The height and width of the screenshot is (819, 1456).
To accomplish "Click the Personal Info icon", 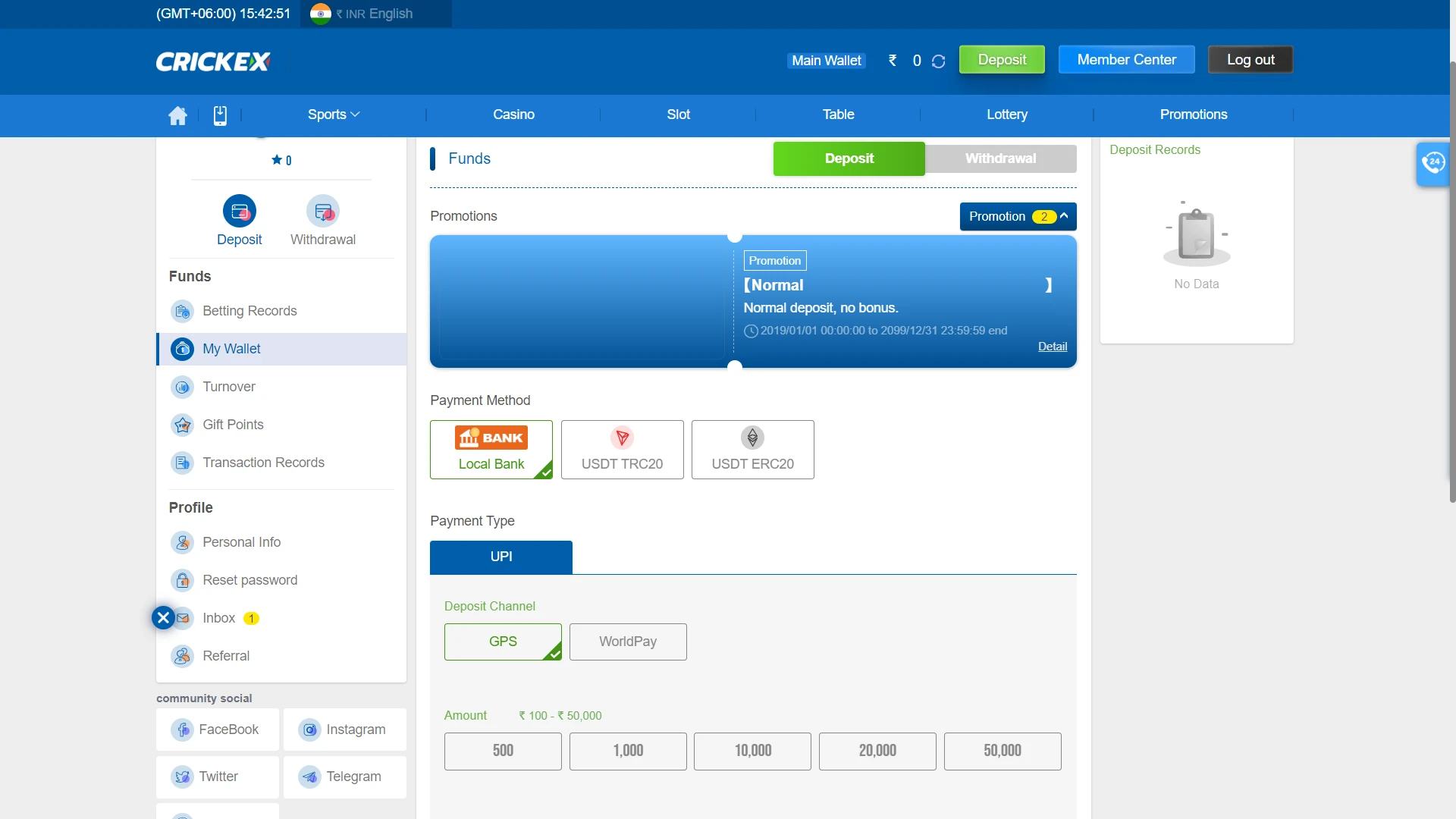I will point(182,542).
